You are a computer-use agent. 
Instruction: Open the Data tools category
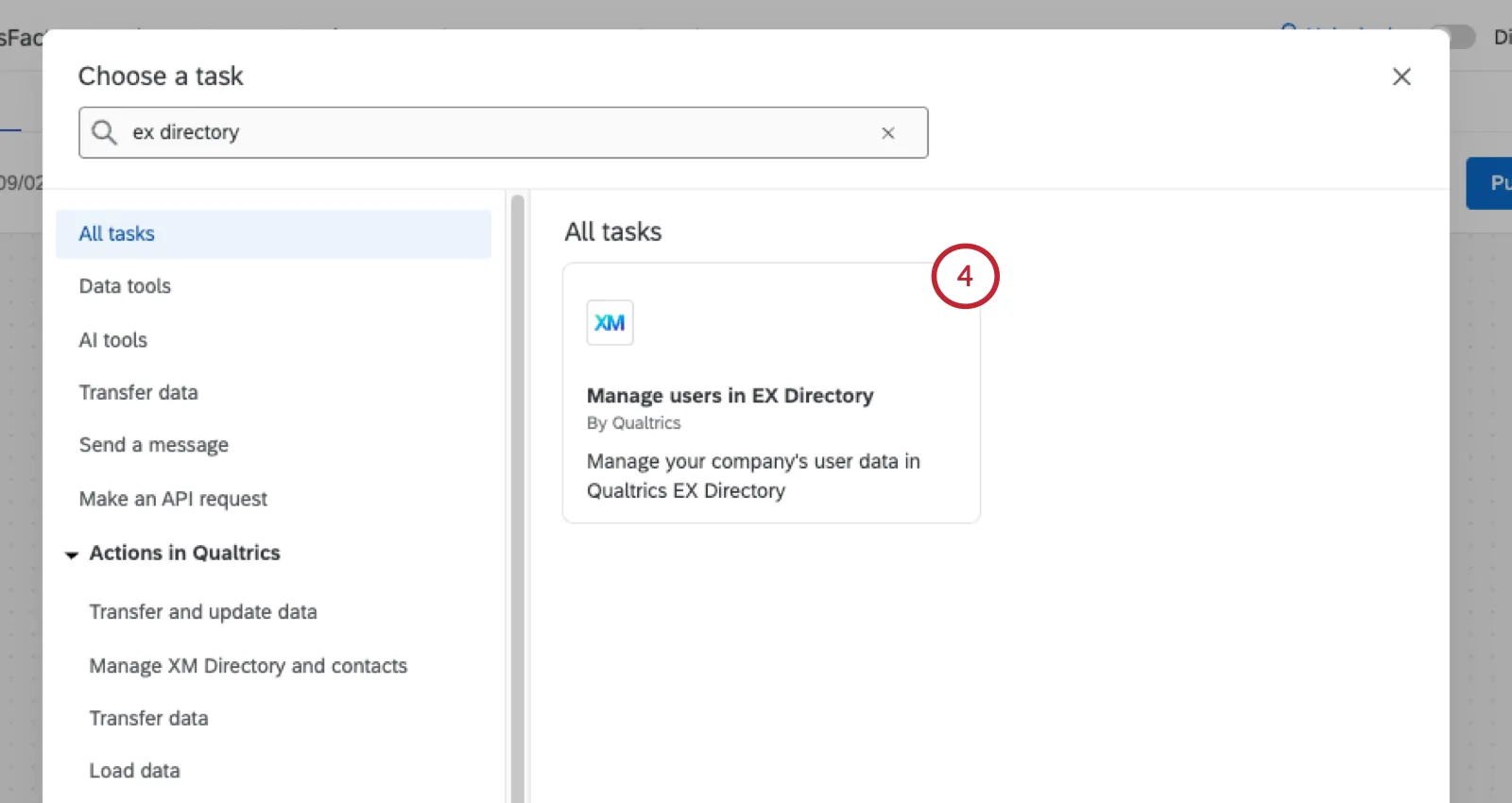125,286
